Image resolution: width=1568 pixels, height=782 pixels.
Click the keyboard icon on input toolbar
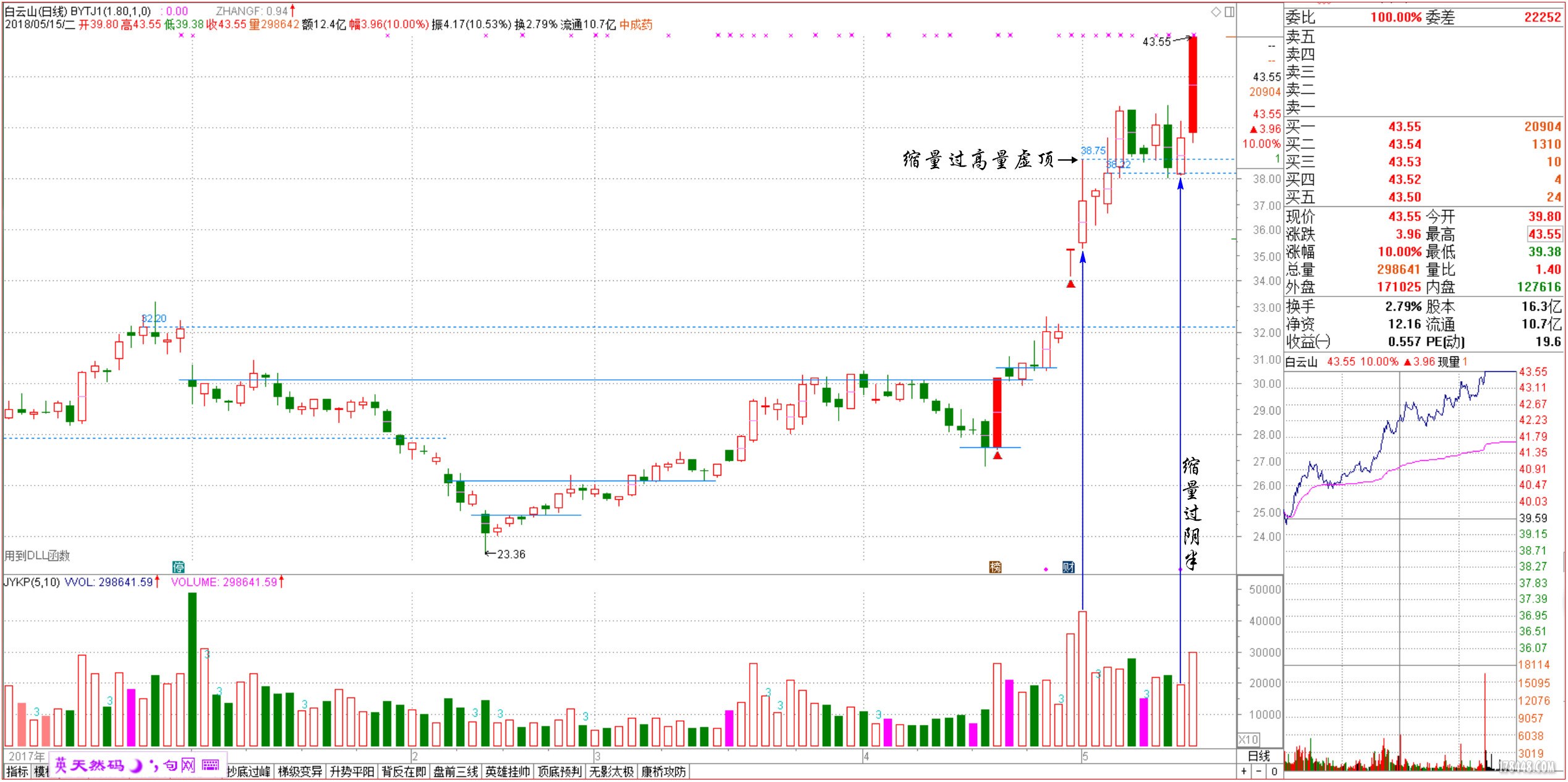[211, 765]
